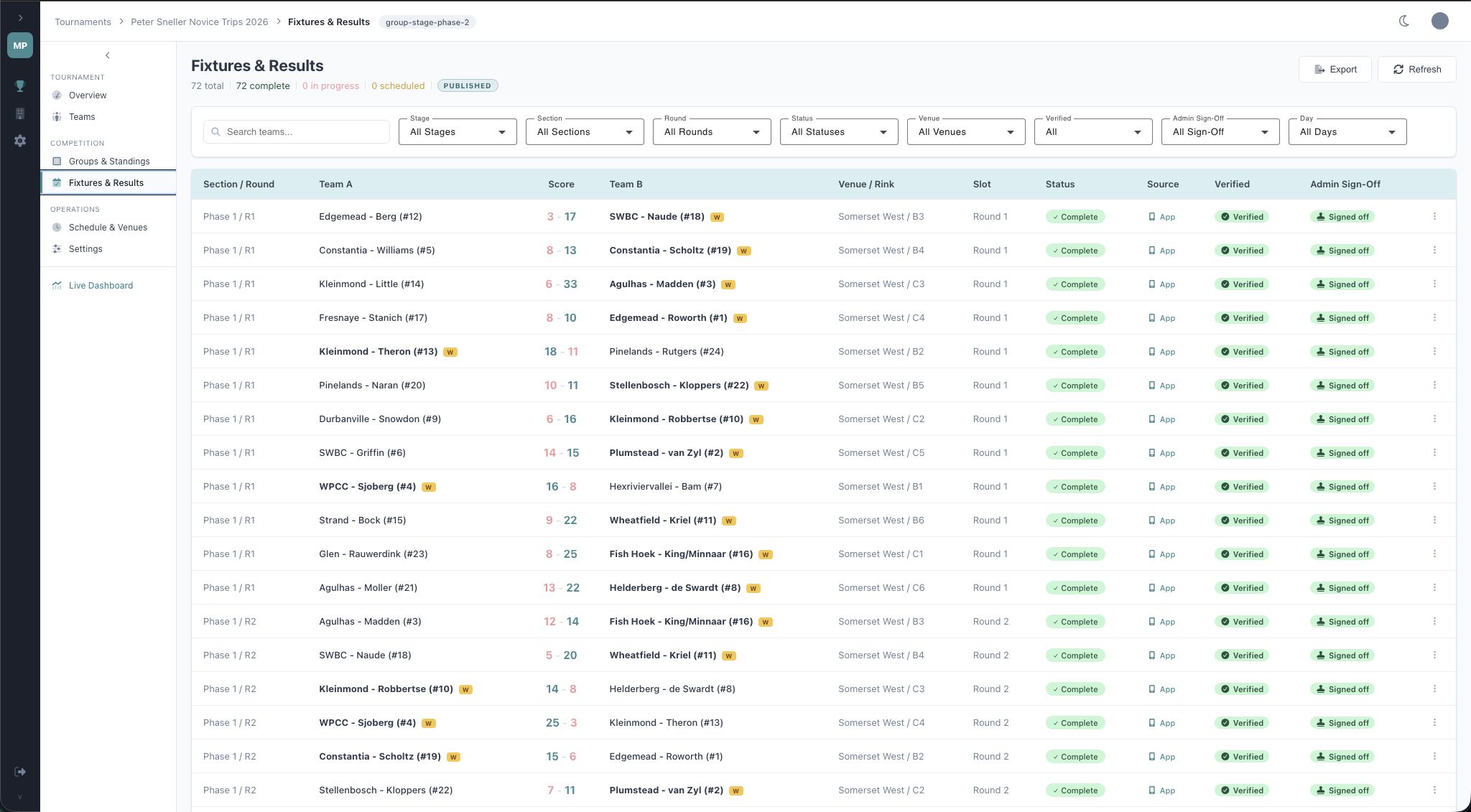The image size is (1471, 812).
Task: Collapse the sidebar with the chevron
Action: click(108, 55)
